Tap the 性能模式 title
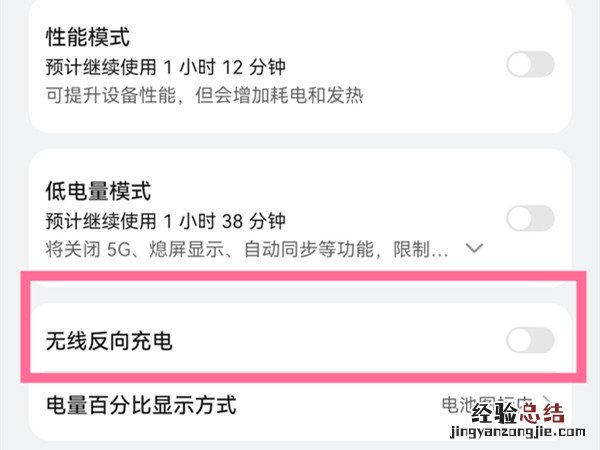The width and height of the screenshot is (600, 450). [x=89, y=38]
